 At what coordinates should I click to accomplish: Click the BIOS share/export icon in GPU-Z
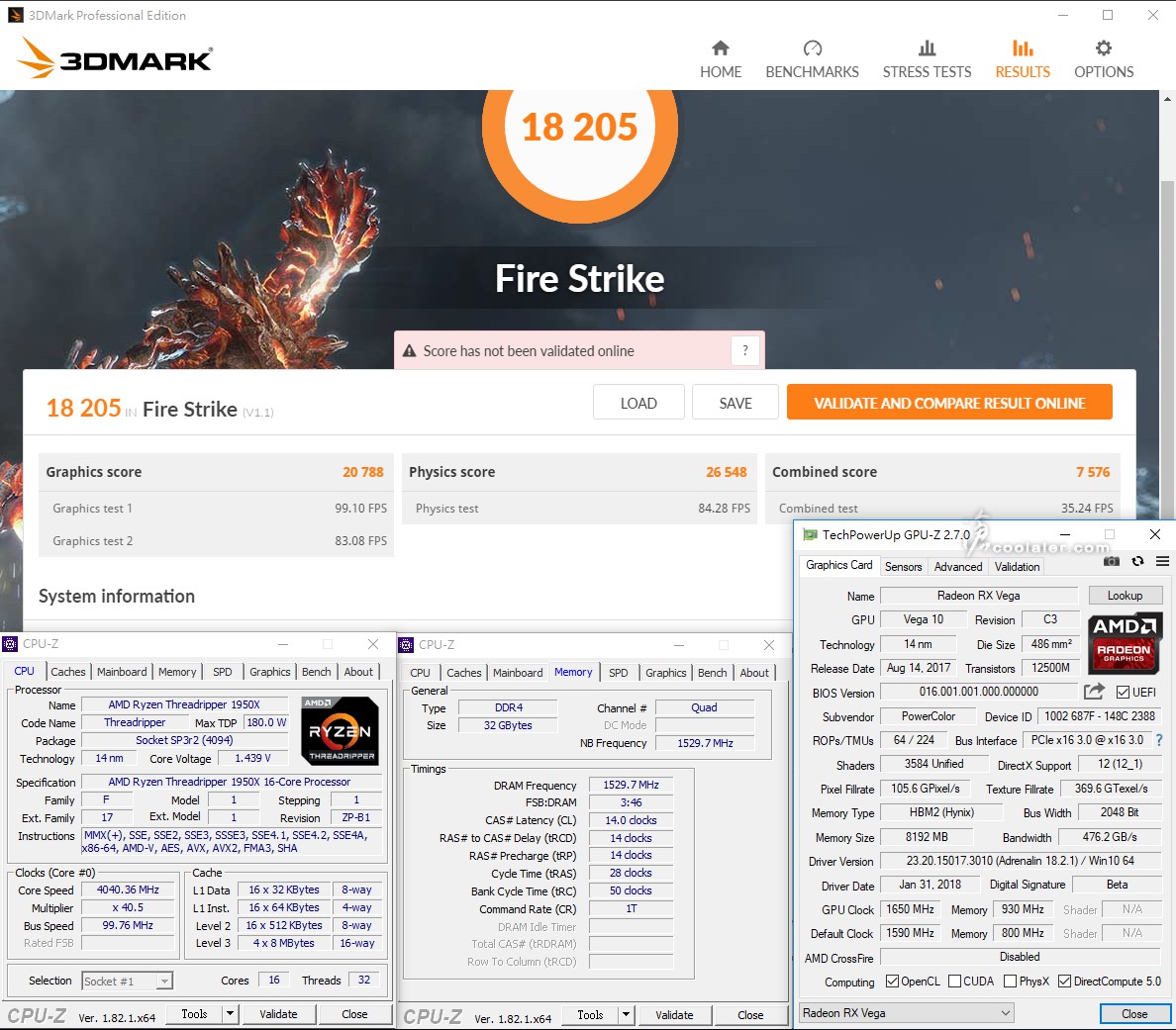pyautogui.click(x=1094, y=692)
